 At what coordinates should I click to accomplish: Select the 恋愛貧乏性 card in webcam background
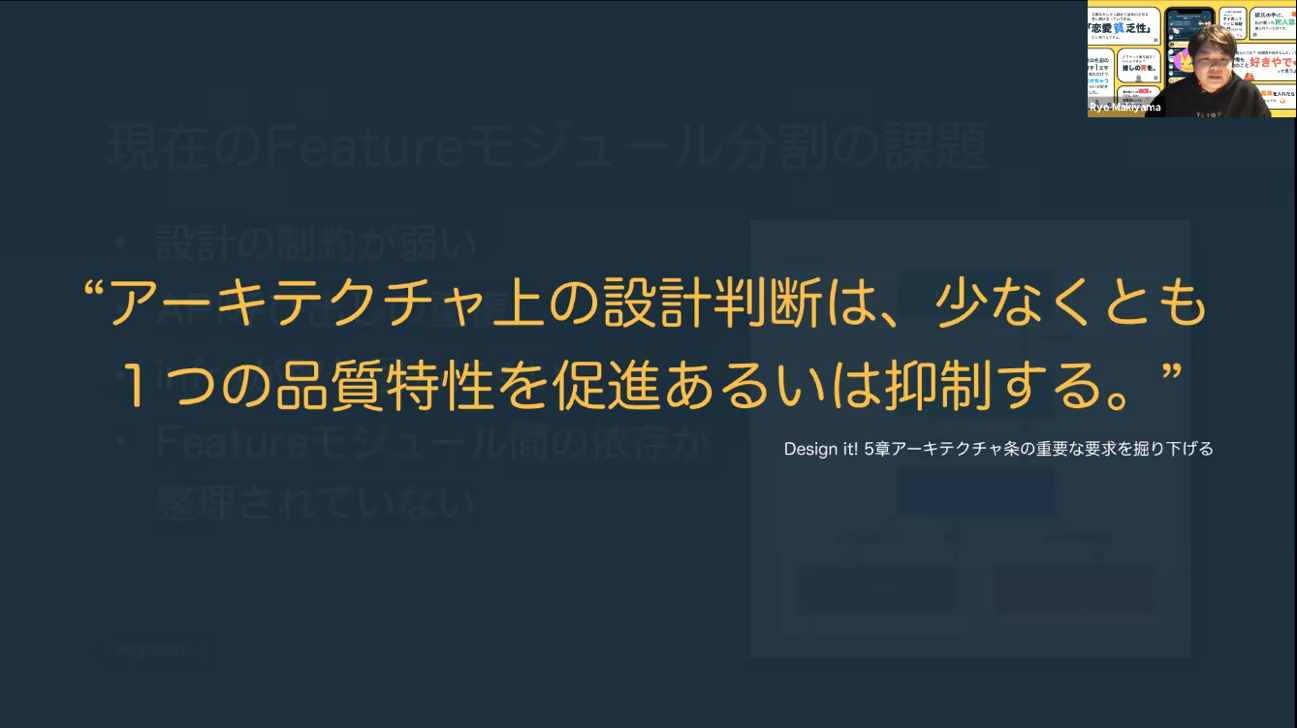(1124, 26)
